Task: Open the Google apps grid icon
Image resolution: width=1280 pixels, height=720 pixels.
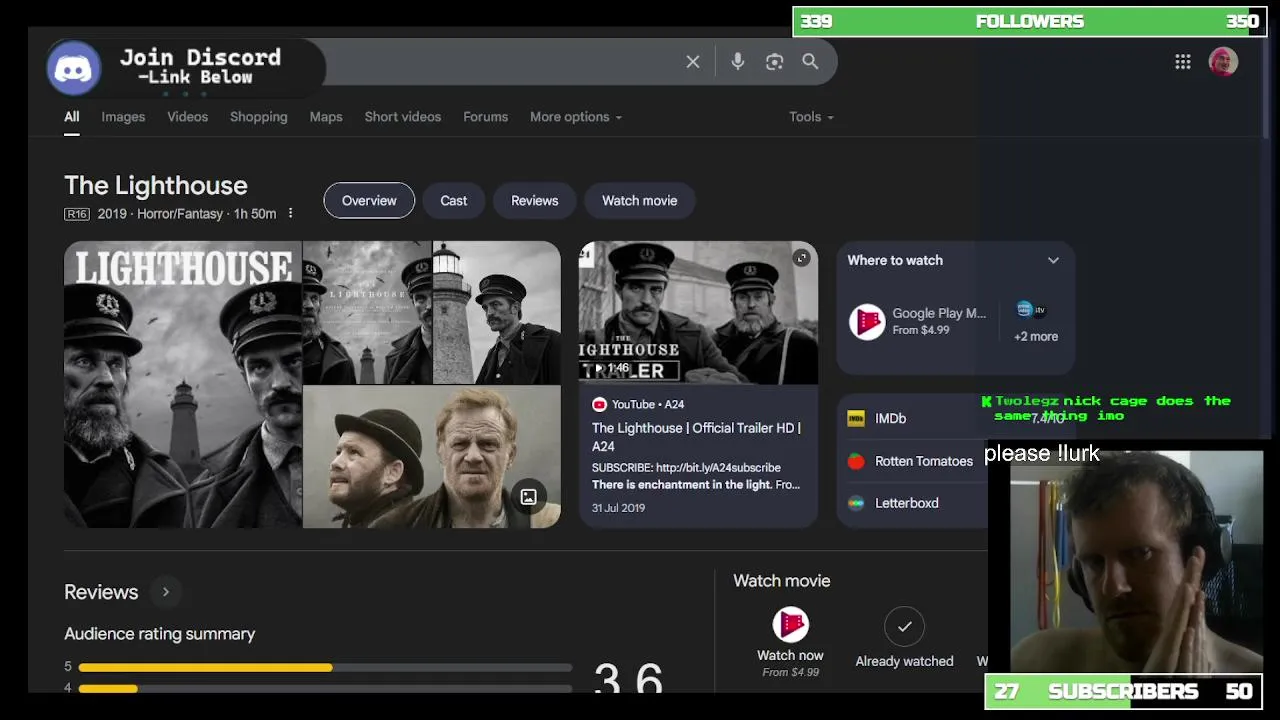Action: [1183, 62]
